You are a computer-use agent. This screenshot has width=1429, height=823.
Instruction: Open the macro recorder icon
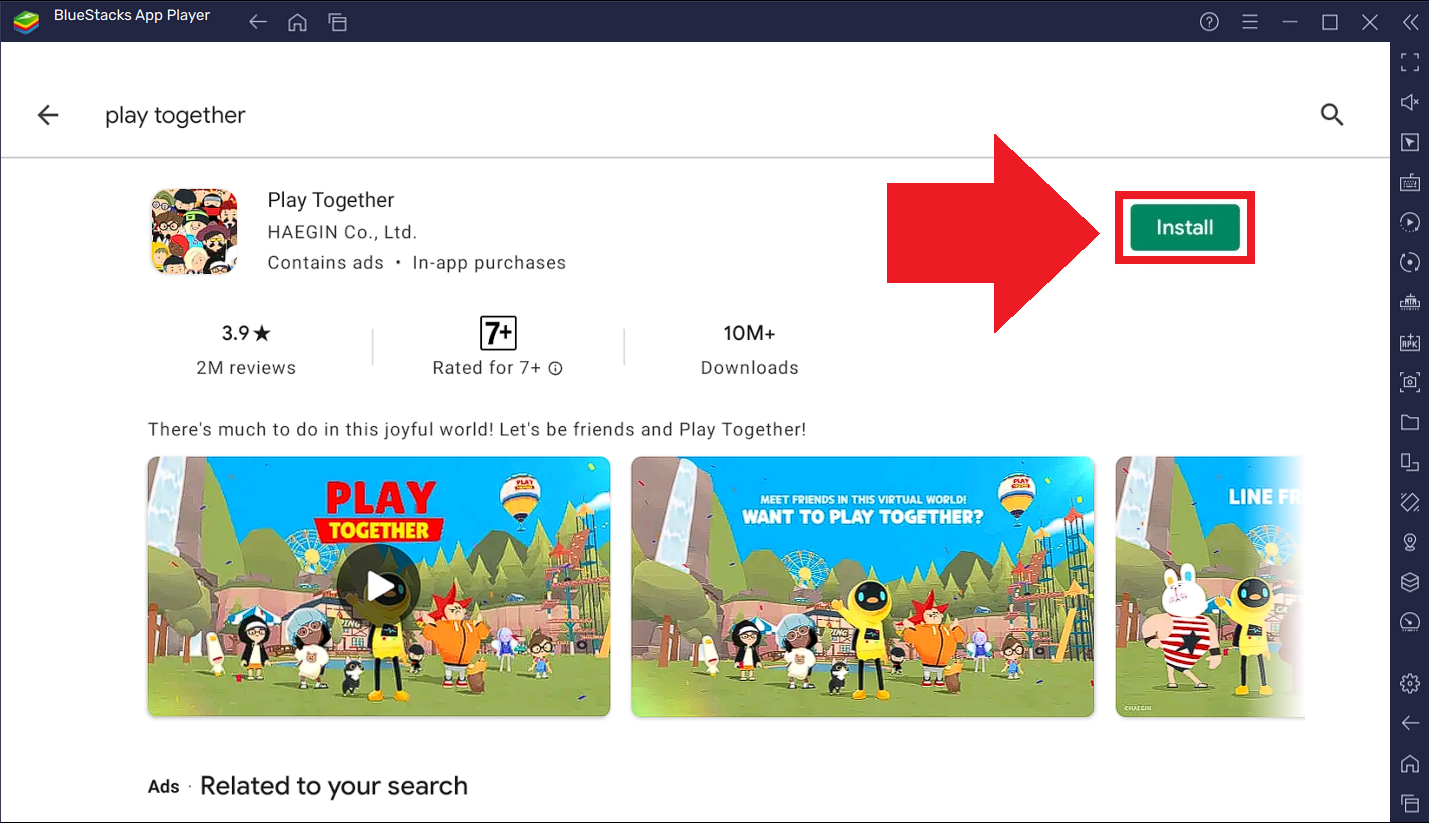[x=1410, y=222]
